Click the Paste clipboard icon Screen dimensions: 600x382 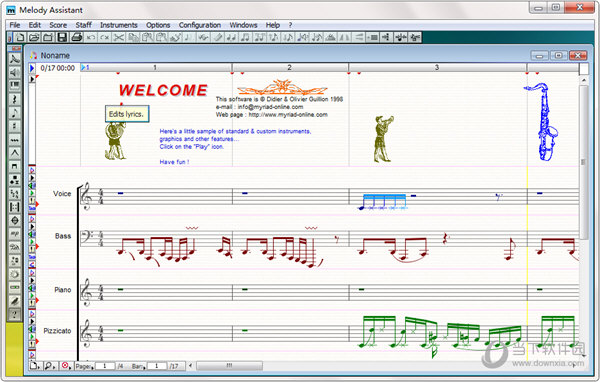(147, 37)
